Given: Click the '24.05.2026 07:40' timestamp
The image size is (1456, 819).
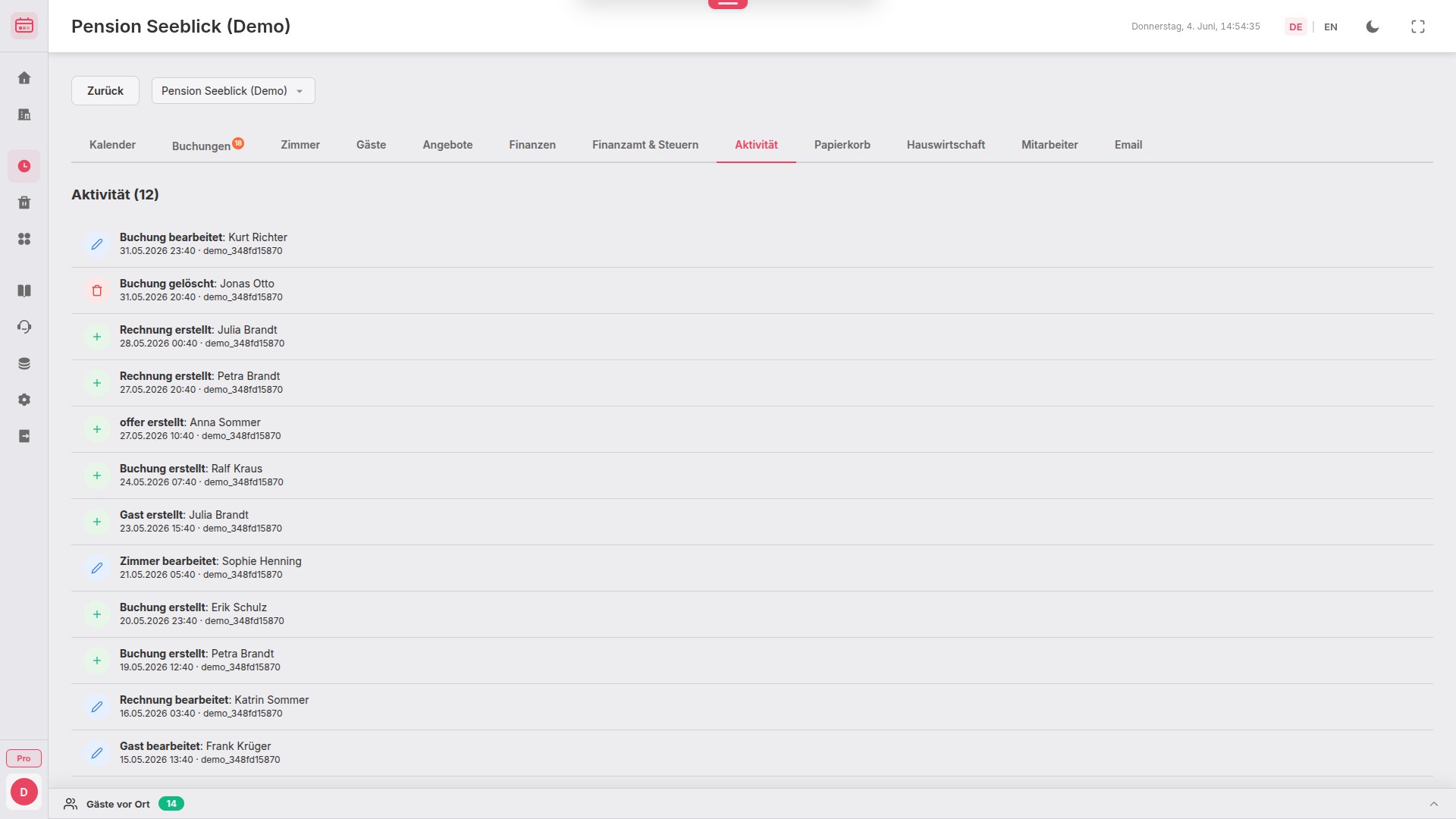Looking at the screenshot, I should [x=158, y=482].
